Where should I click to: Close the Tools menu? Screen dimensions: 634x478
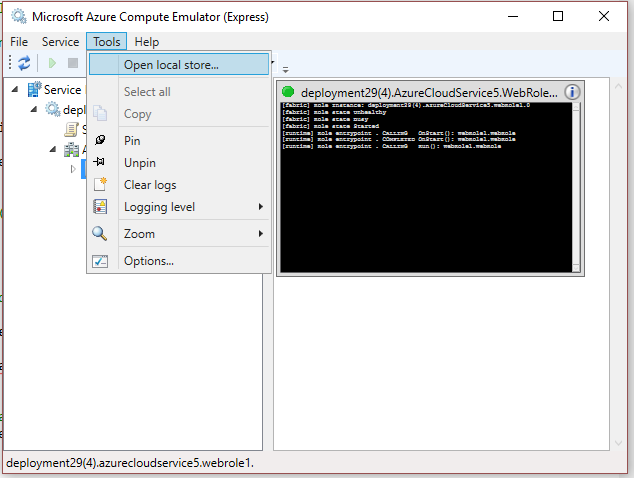click(x=107, y=42)
